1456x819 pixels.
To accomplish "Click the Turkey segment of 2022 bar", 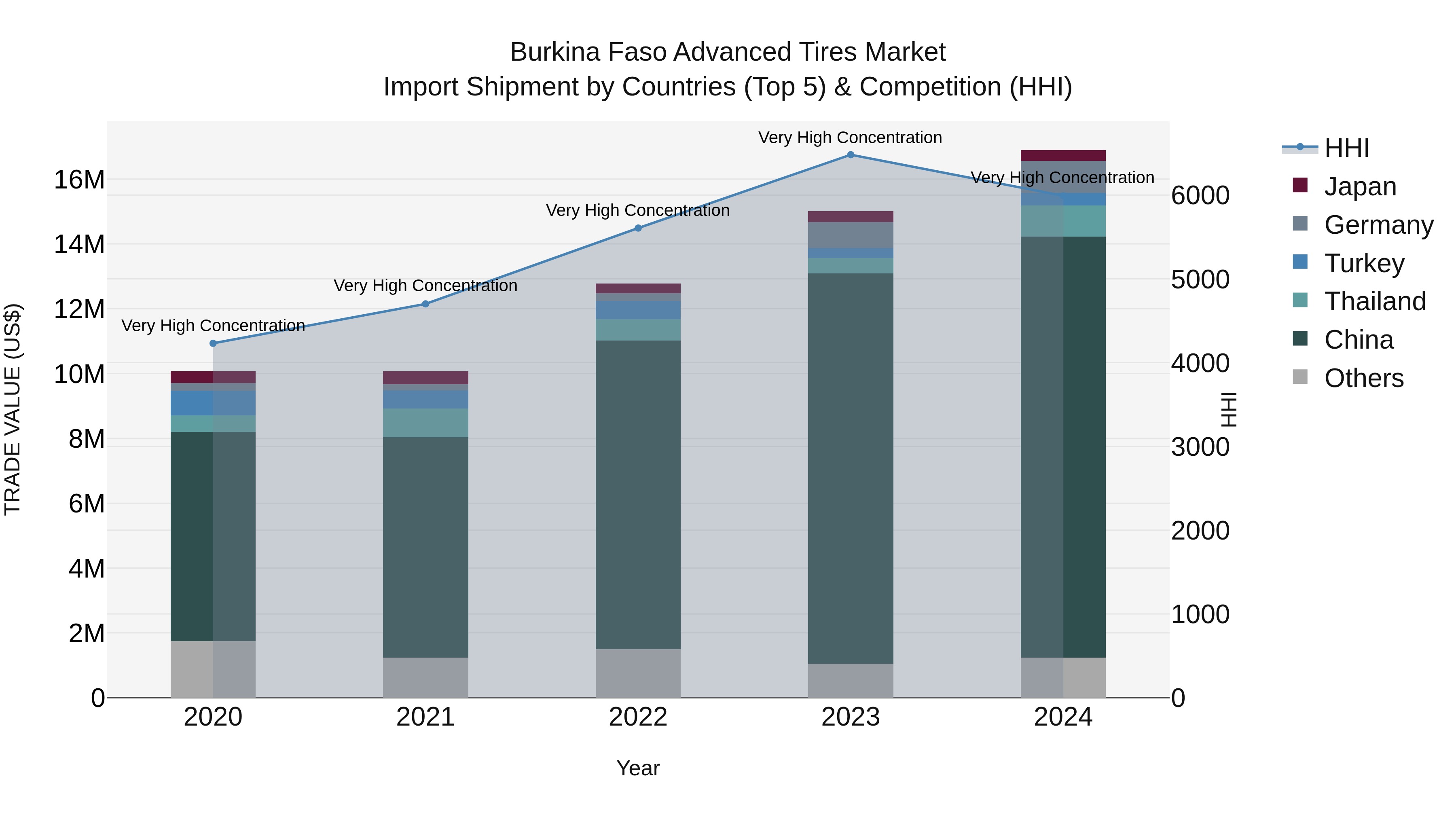I will click(638, 310).
